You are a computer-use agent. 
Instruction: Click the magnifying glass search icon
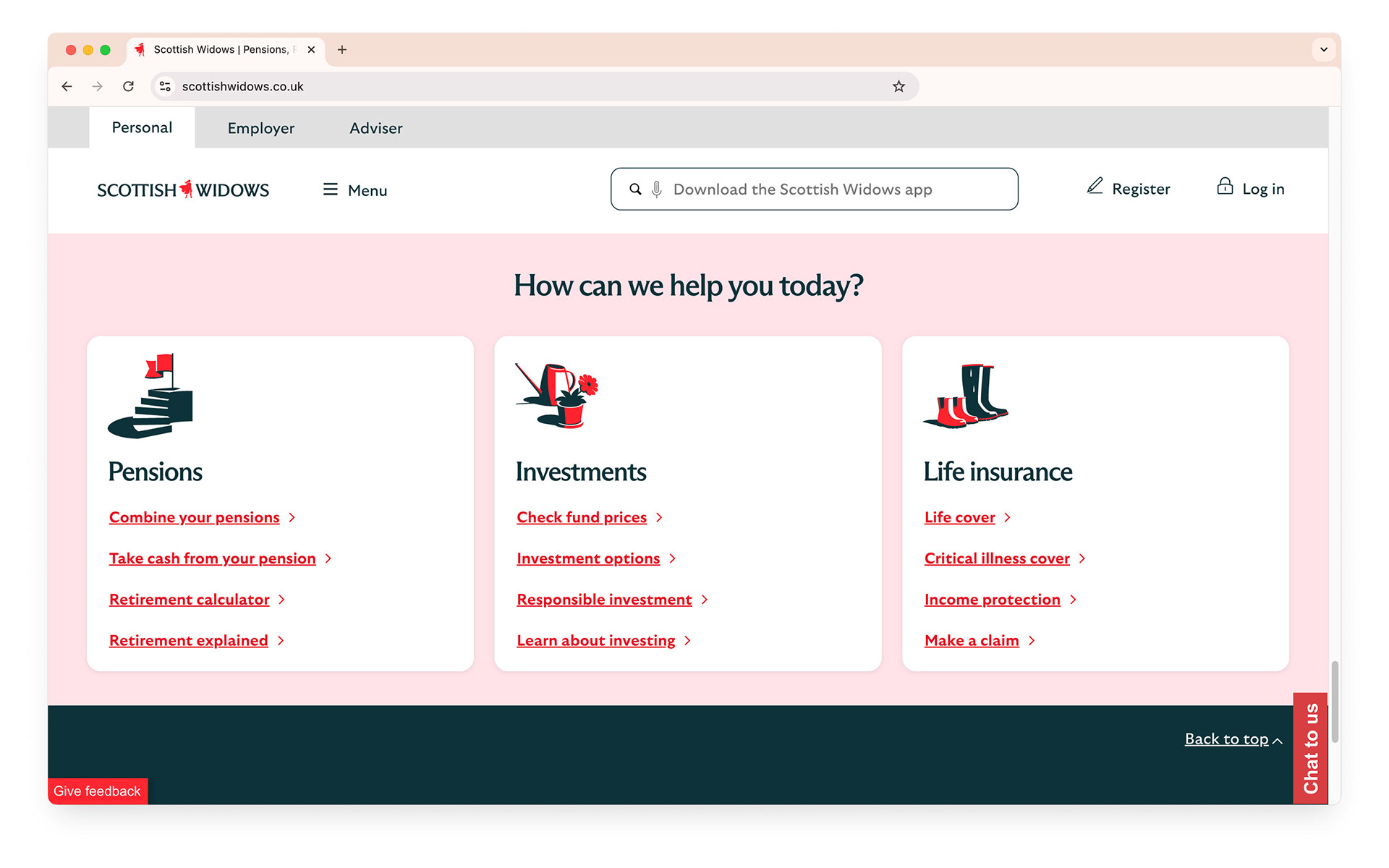(635, 190)
